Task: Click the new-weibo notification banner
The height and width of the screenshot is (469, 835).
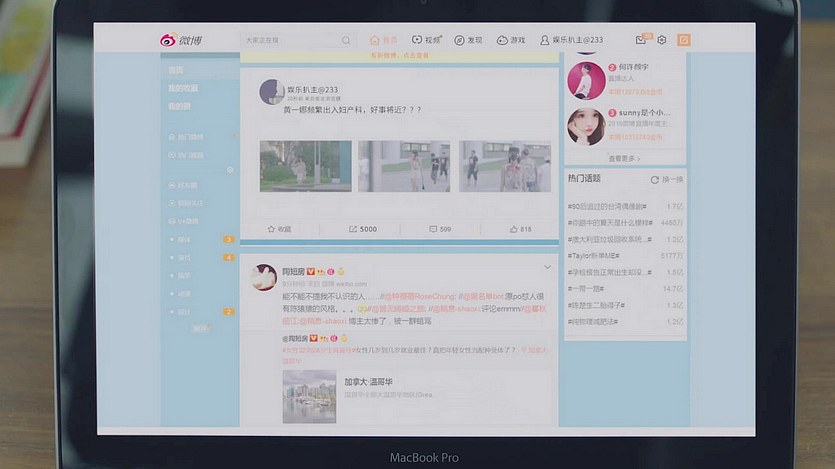Action: (399, 55)
